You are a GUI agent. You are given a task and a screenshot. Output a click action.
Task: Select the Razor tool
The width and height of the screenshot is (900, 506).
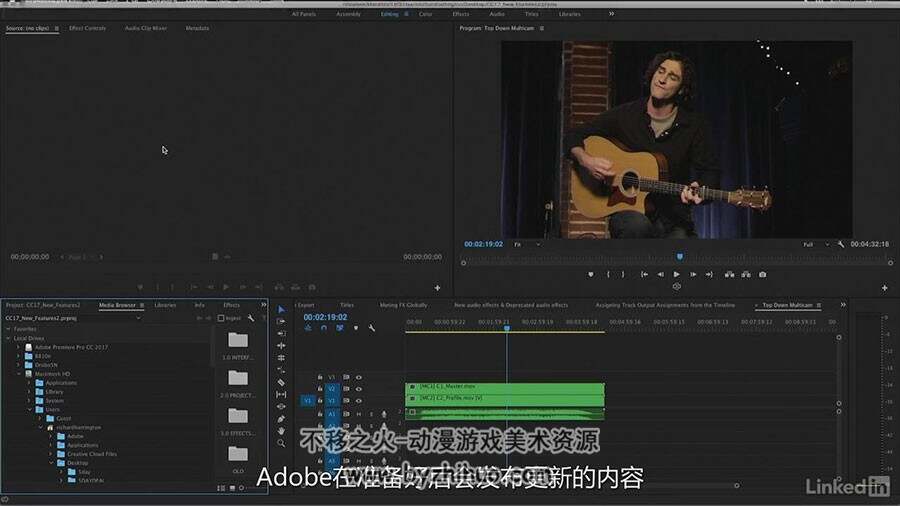click(281, 382)
